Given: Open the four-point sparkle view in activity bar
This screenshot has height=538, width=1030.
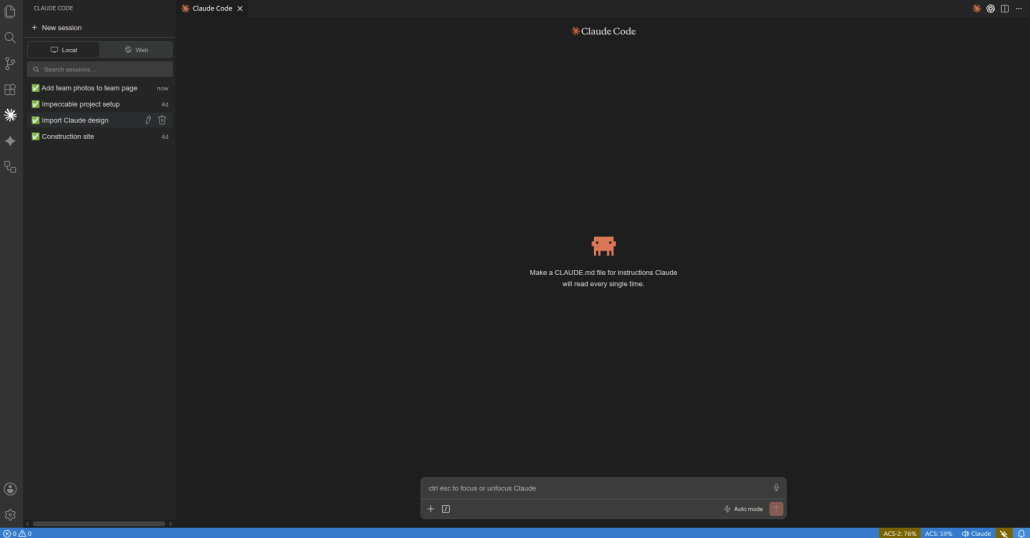Looking at the screenshot, I should point(10,141).
